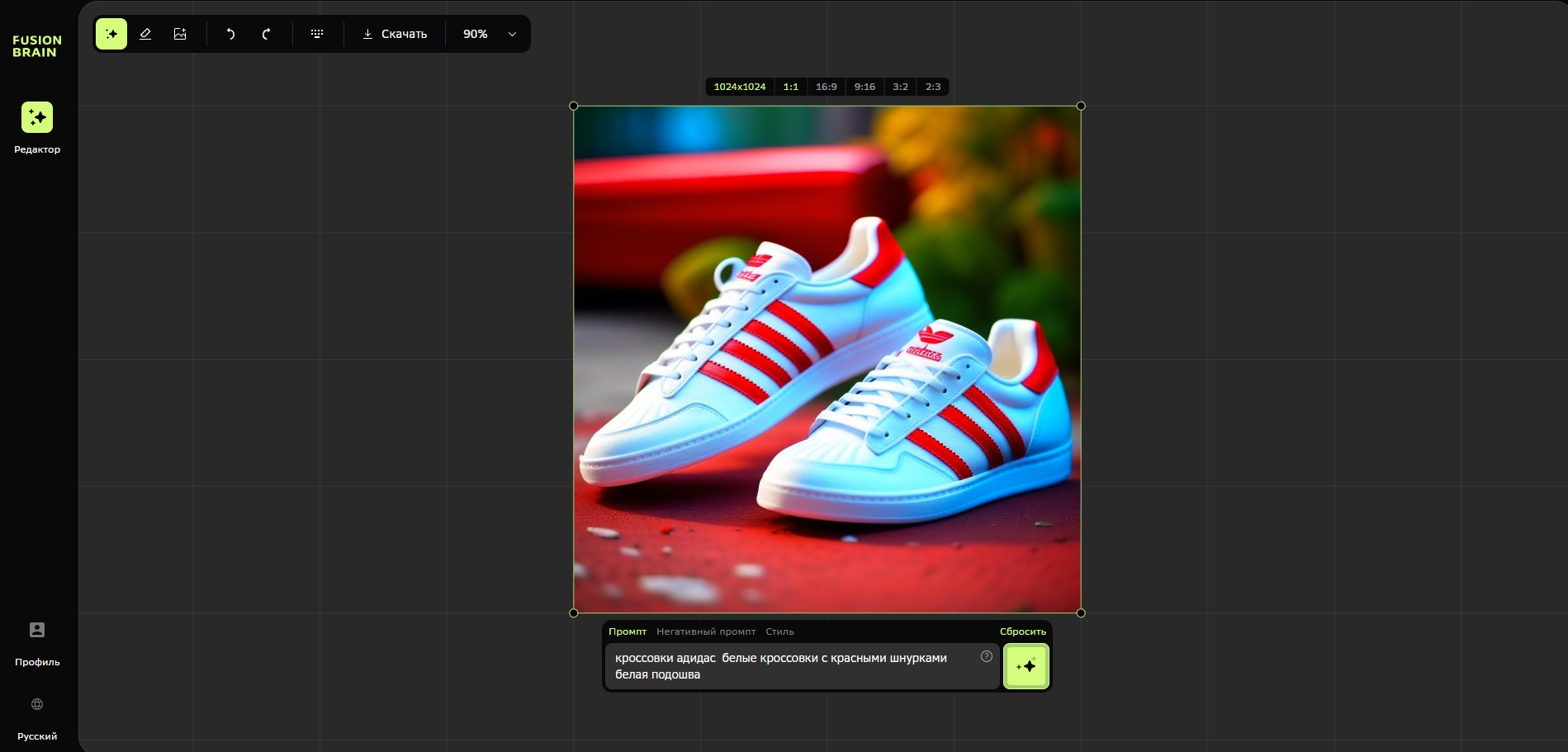Screen dimensions: 1568x752
Task: Click the Сбросить reset link
Action: [1022, 631]
